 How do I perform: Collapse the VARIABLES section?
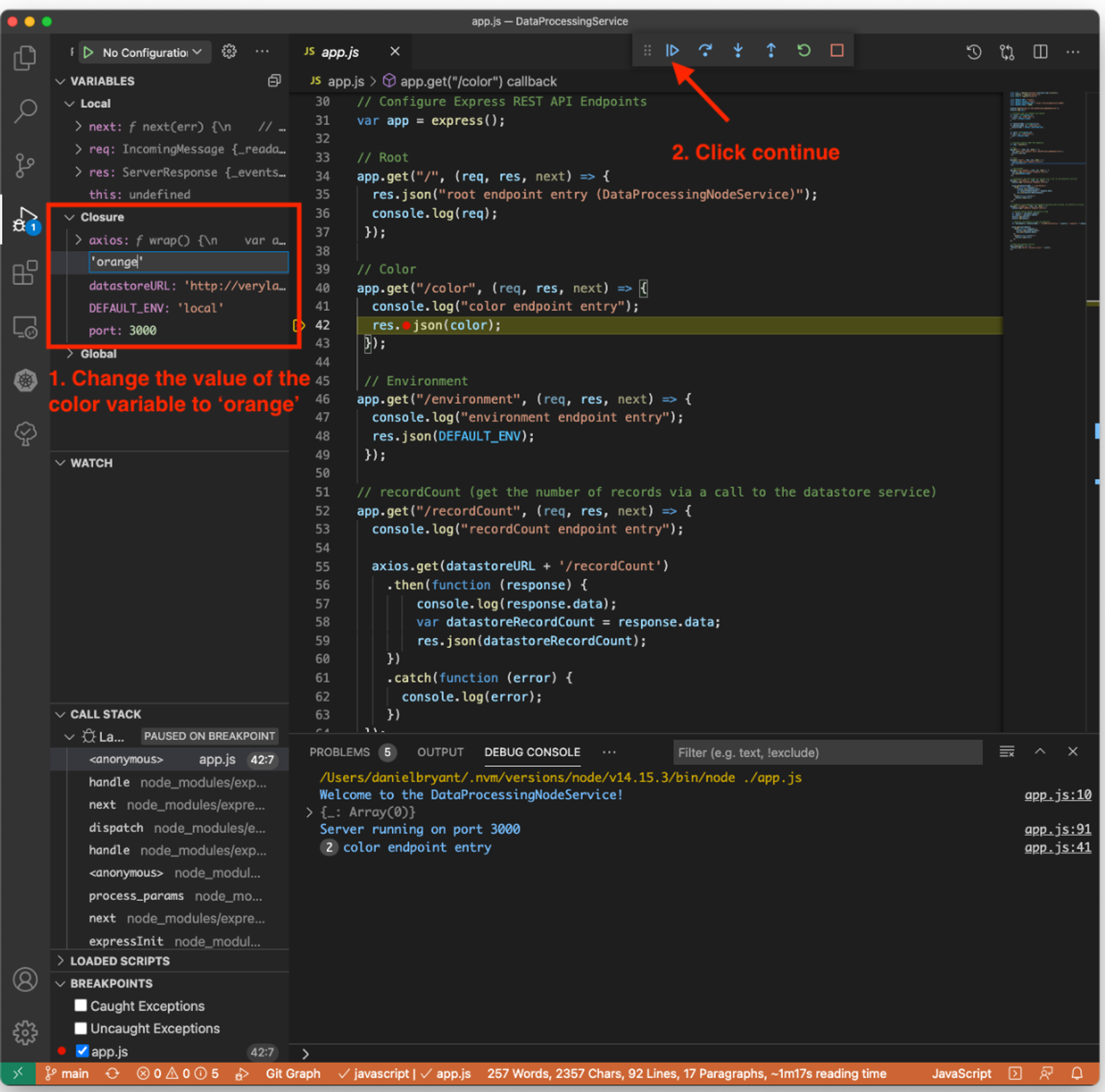[x=60, y=81]
